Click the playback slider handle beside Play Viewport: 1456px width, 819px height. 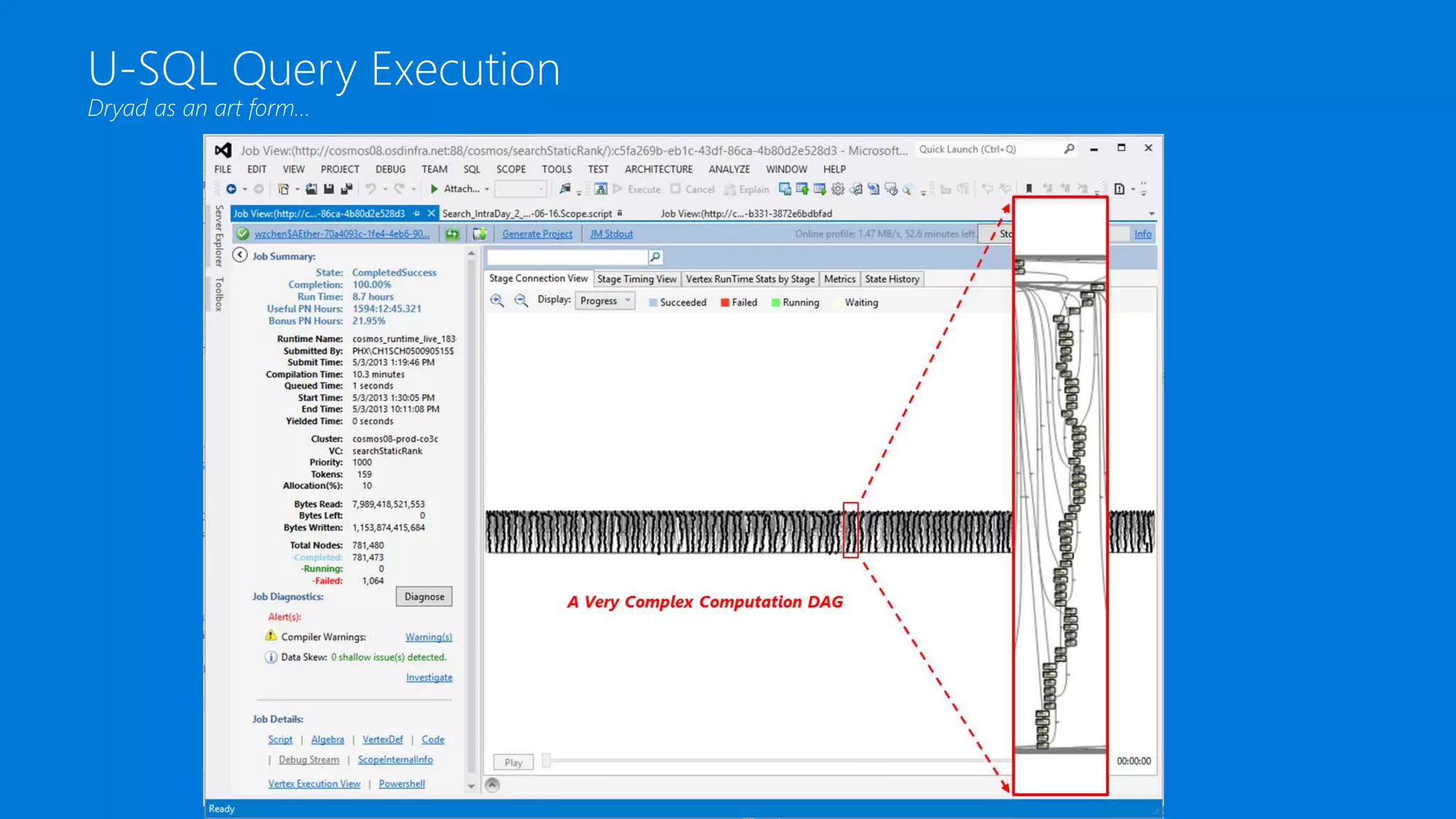[x=546, y=761]
